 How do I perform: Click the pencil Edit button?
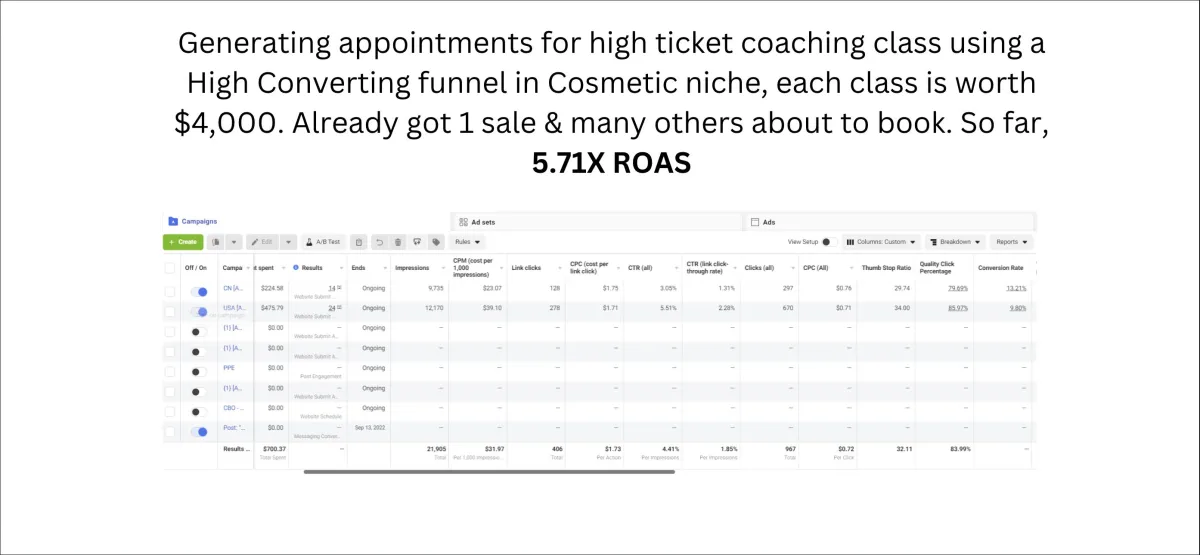[x=262, y=242]
